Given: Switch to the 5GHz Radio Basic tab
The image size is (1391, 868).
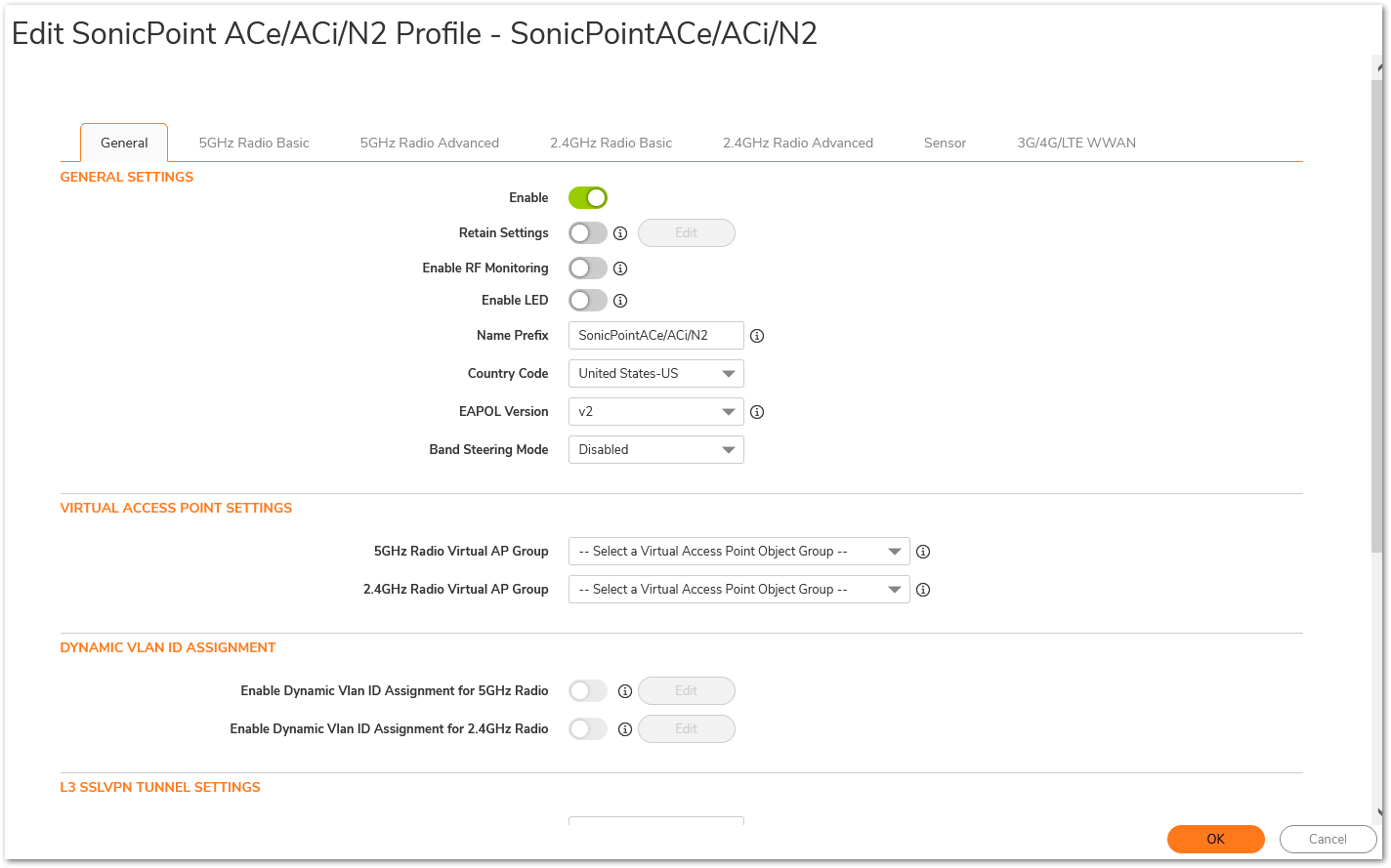Looking at the screenshot, I should coord(254,143).
